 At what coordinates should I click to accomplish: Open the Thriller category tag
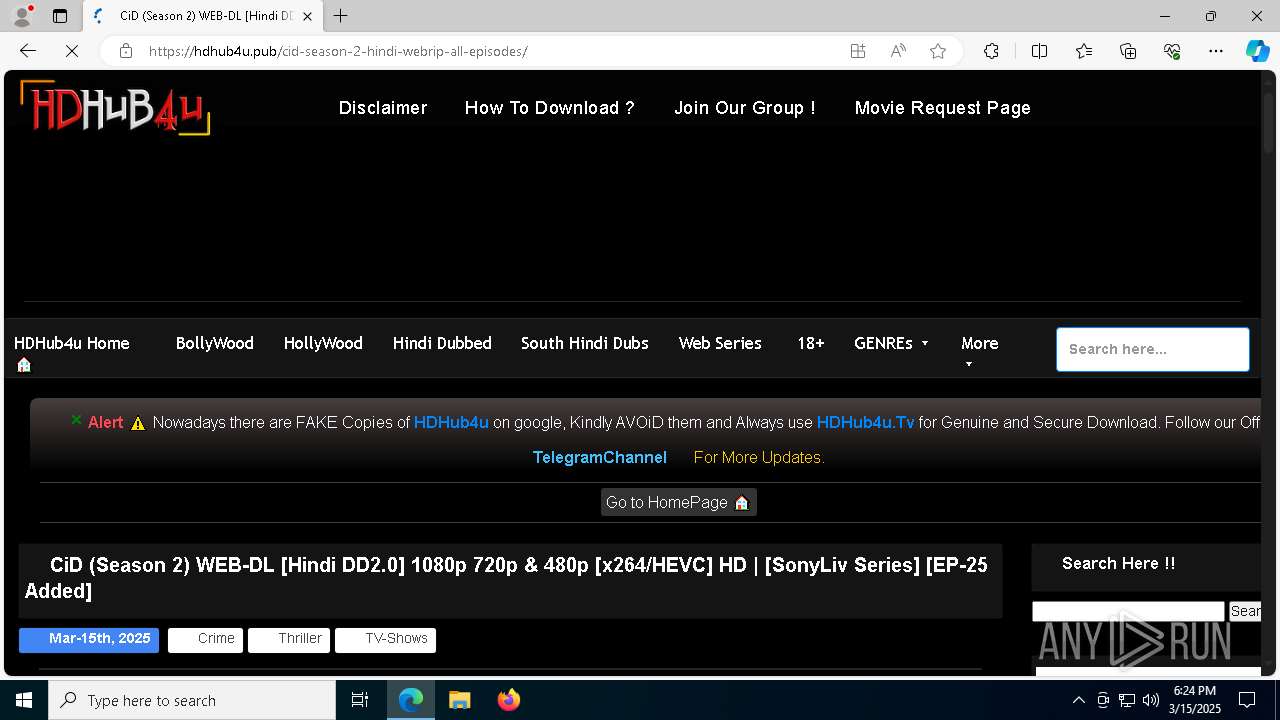pyautogui.click(x=289, y=639)
